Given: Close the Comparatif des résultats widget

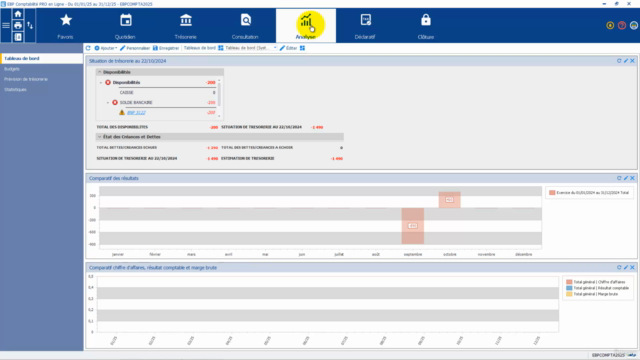Looking at the screenshot, I should [632, 178].
